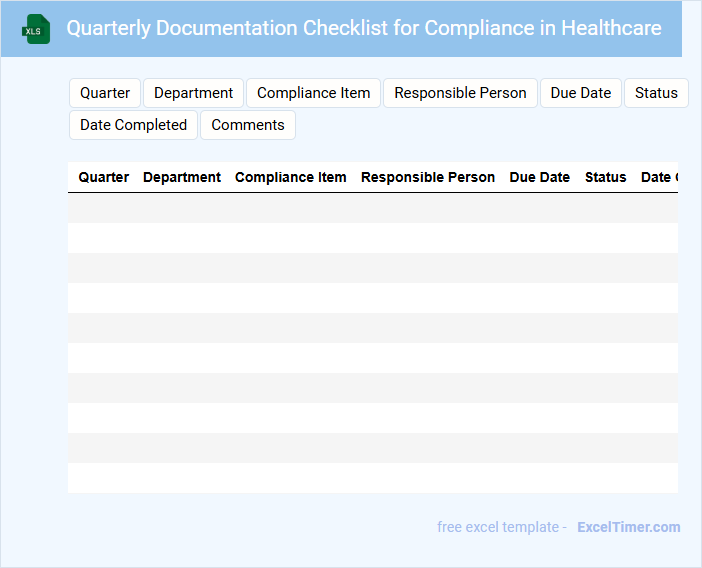This screenshot has height=568, width=702.
Task: Click the partially visible Date Completed header
Action: tap(659, 177)
